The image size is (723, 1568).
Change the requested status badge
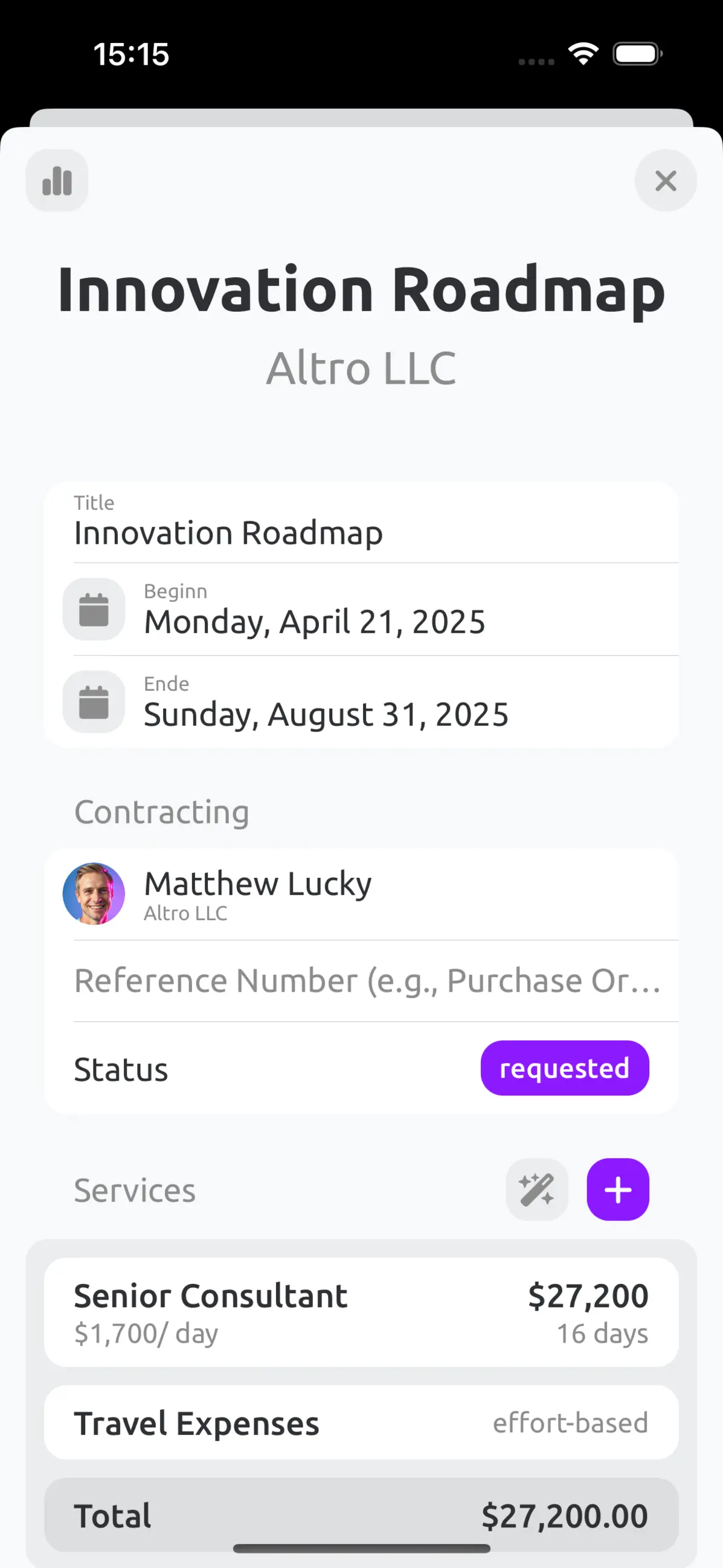(x=565, y=1068)
